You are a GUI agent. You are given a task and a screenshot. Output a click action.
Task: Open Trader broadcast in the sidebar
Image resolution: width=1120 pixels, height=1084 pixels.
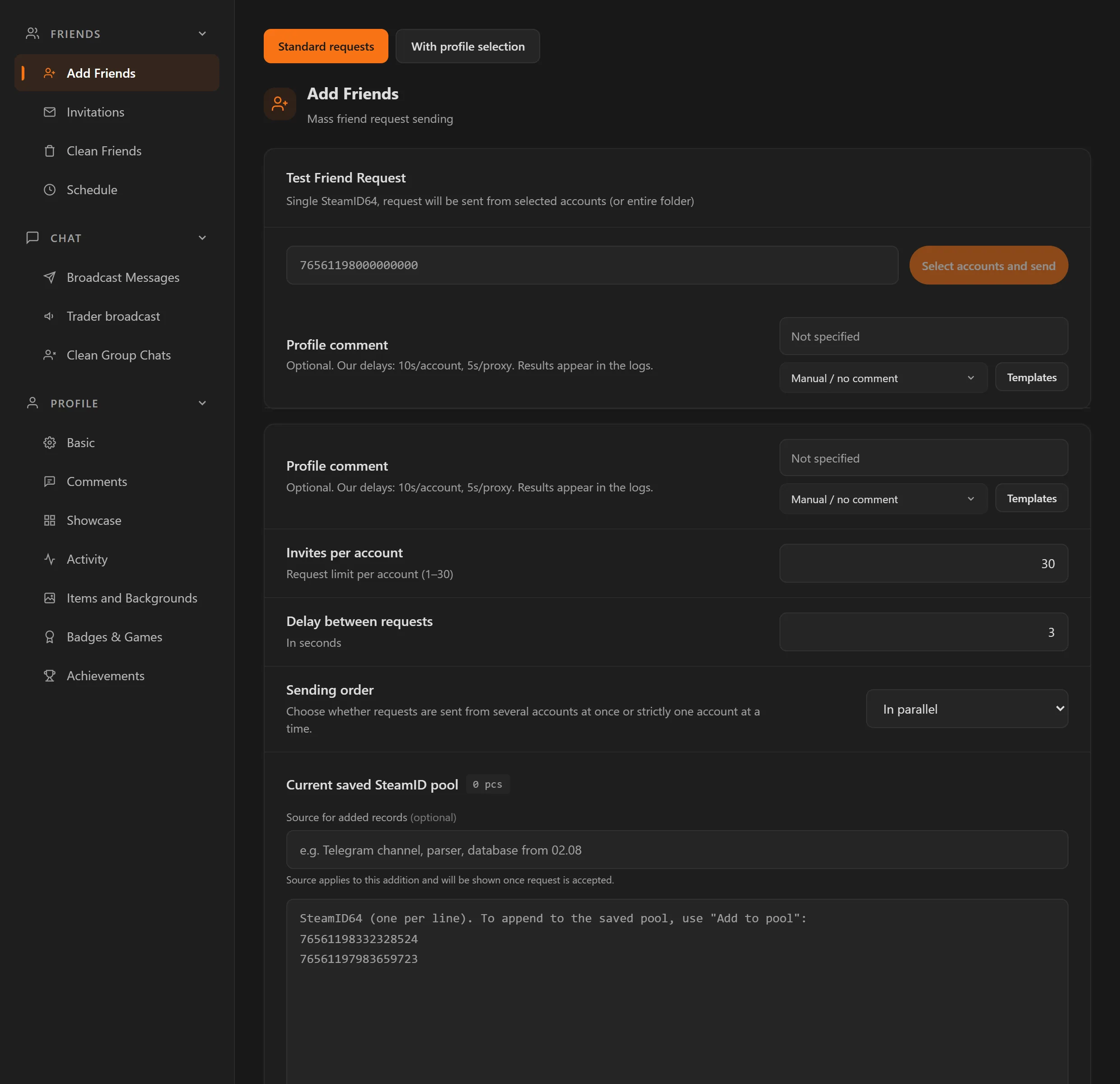click(117, 316)
